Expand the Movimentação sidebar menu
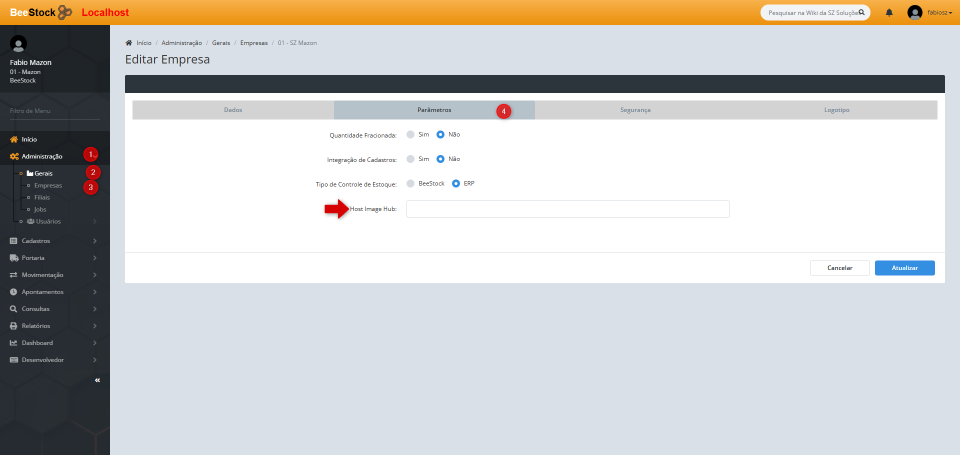 [54, 275]
